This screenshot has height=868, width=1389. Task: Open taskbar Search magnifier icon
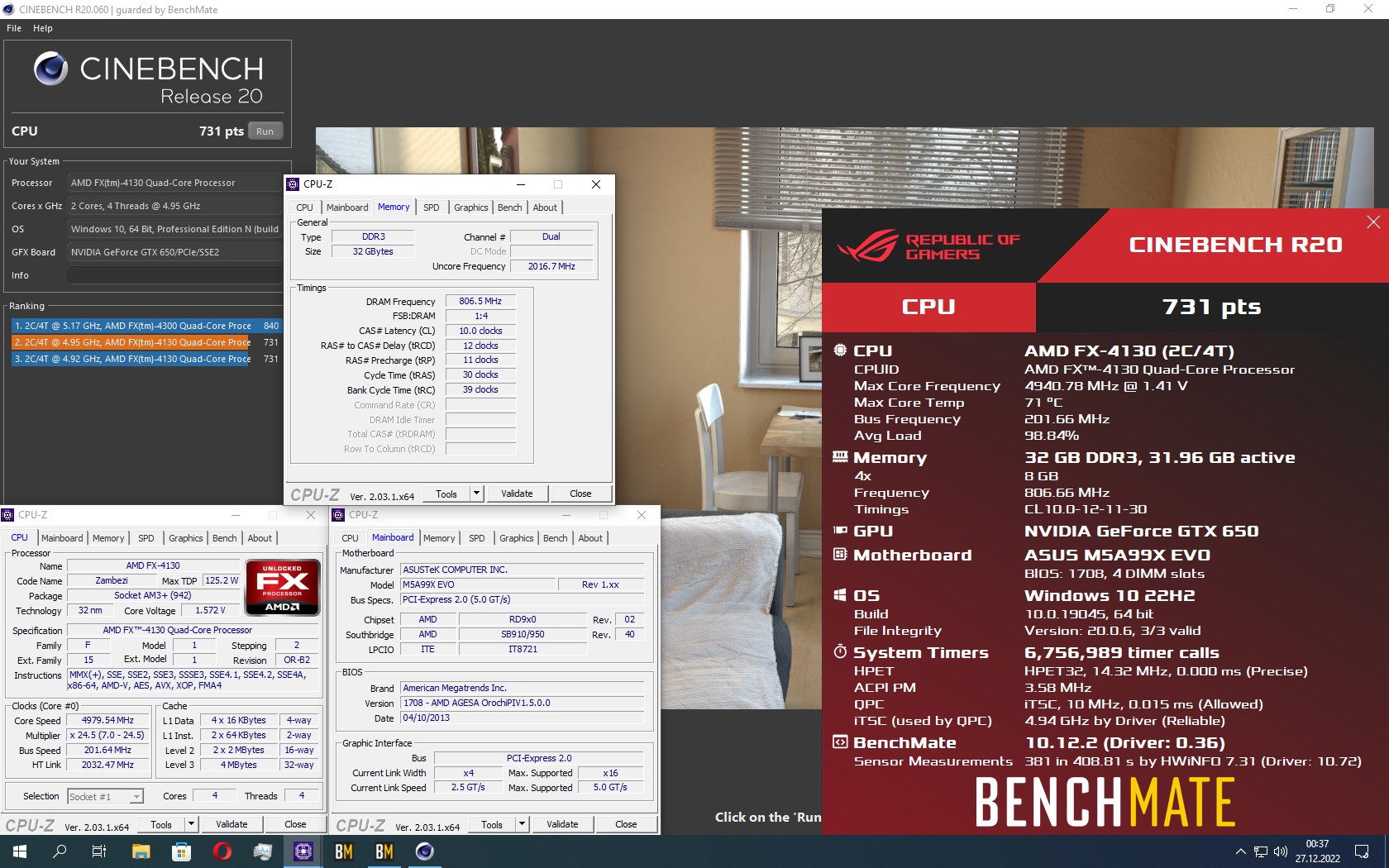[x=60, y=851]
